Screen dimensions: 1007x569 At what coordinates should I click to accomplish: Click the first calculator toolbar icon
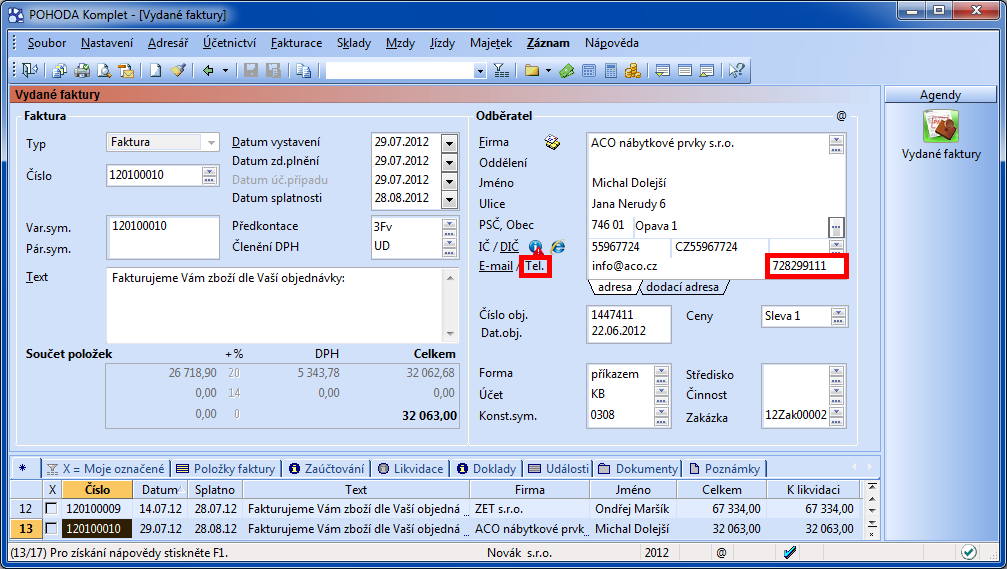coord(589,70)
